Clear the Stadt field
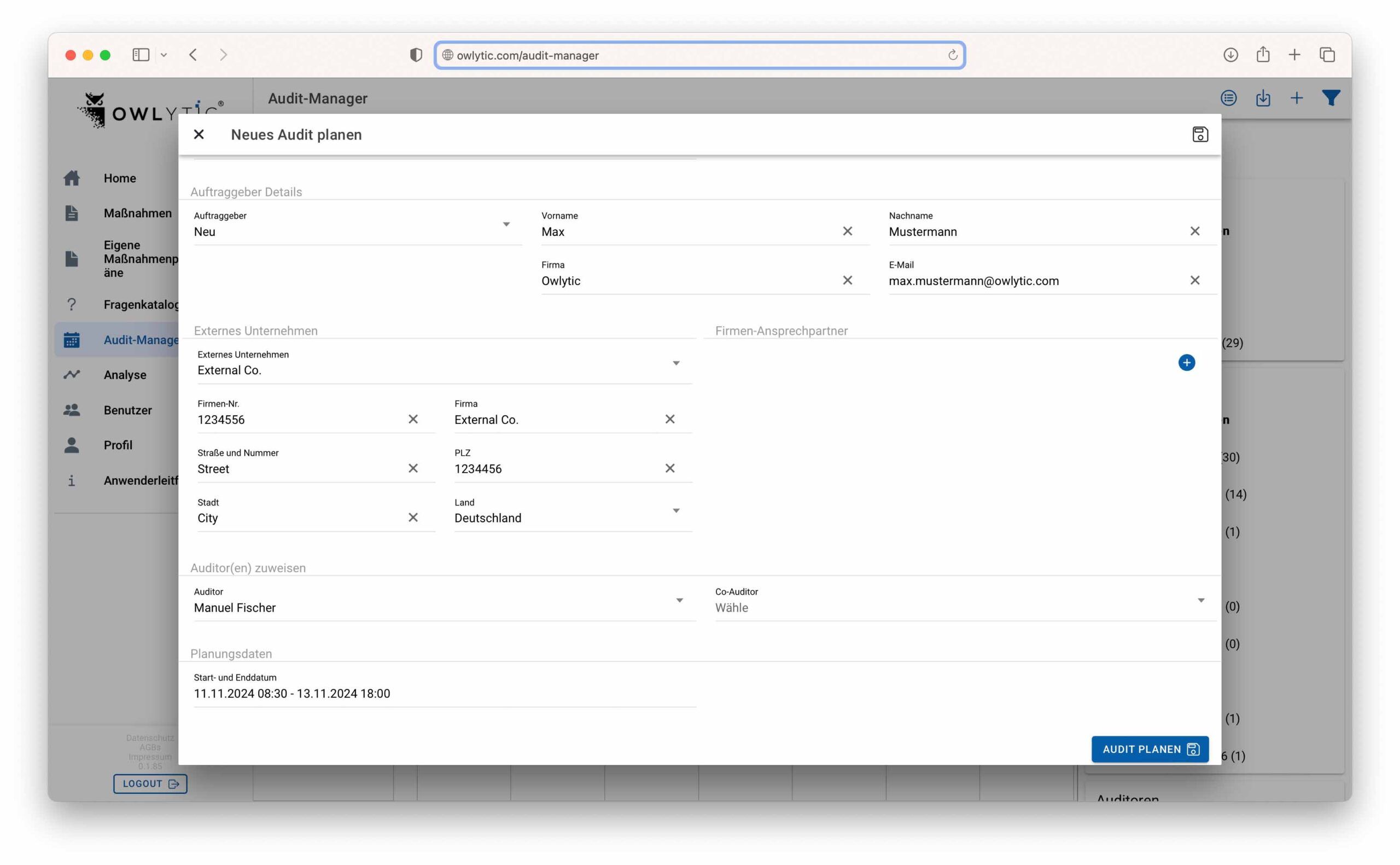The height and width of the screenshot is (865, 1400). tap(413, 518)
